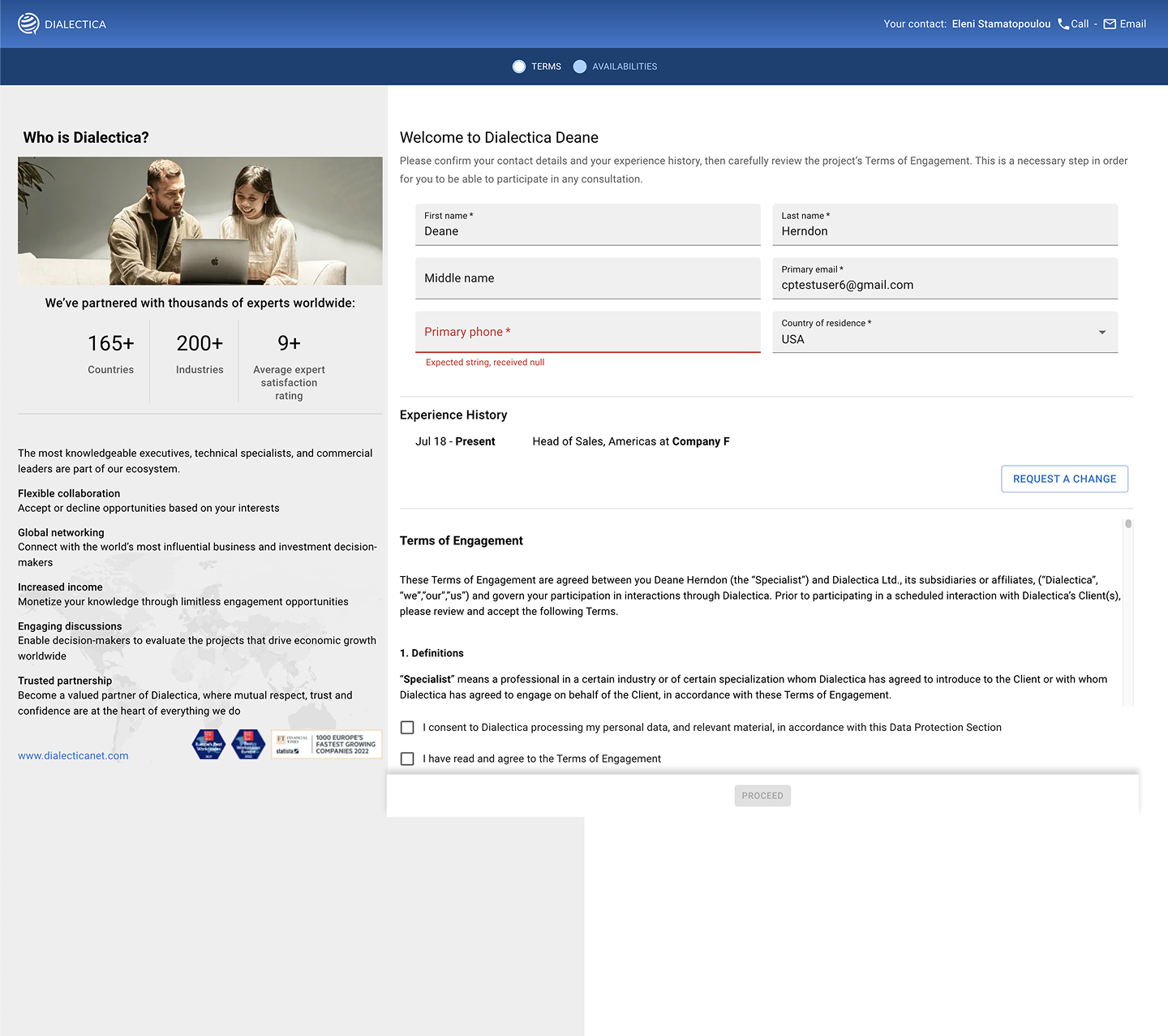1168x1036 pixels.
Task: Select the AVAILABILITIES step tab
Action: 616,67
